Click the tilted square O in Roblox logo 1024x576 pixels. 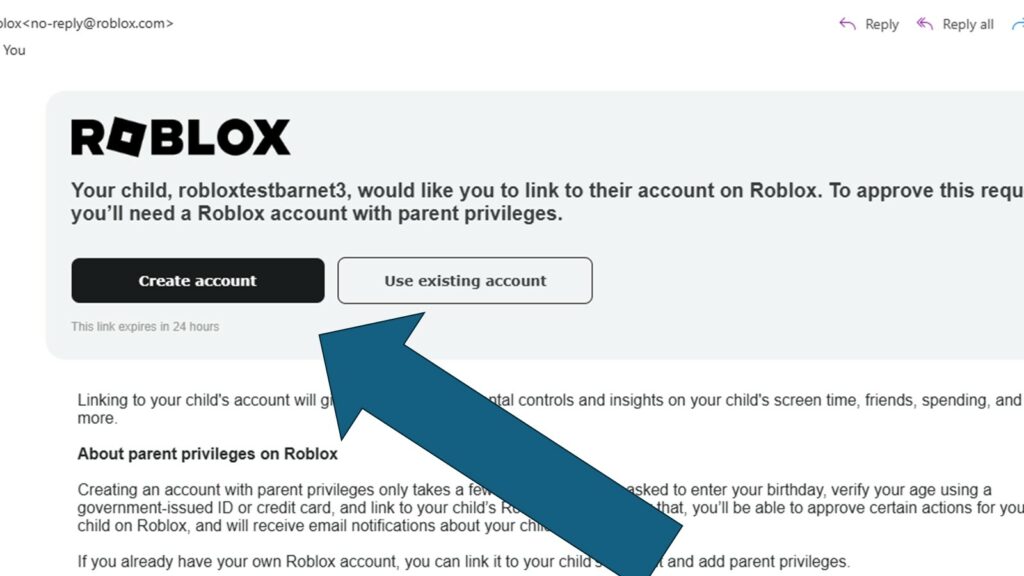pyautogui.click(x=125, y=137)
